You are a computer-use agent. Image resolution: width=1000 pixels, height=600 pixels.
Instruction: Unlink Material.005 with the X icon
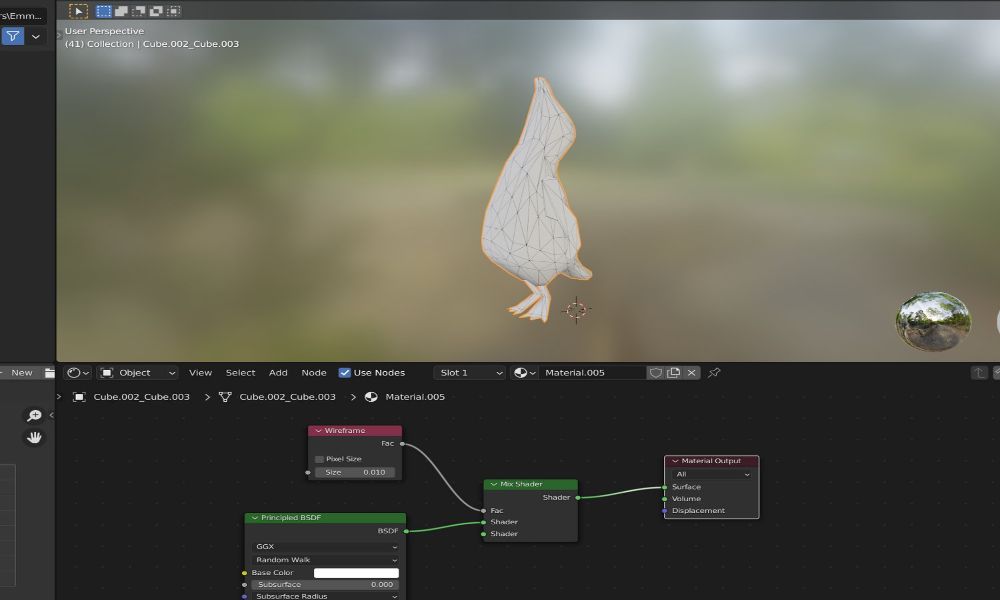click(691, 373)
